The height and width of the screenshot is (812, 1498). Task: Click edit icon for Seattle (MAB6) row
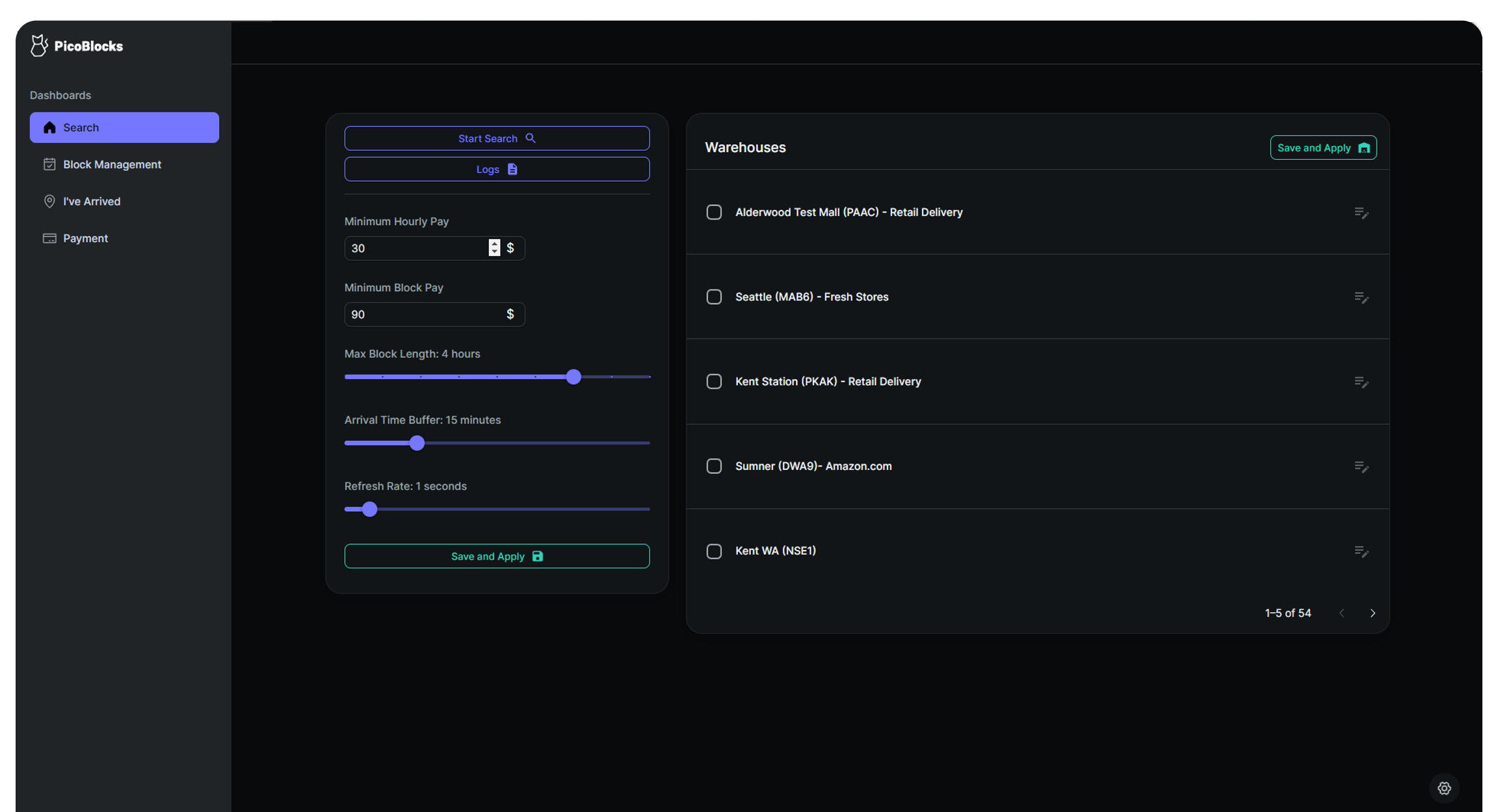click(1361, 297)
